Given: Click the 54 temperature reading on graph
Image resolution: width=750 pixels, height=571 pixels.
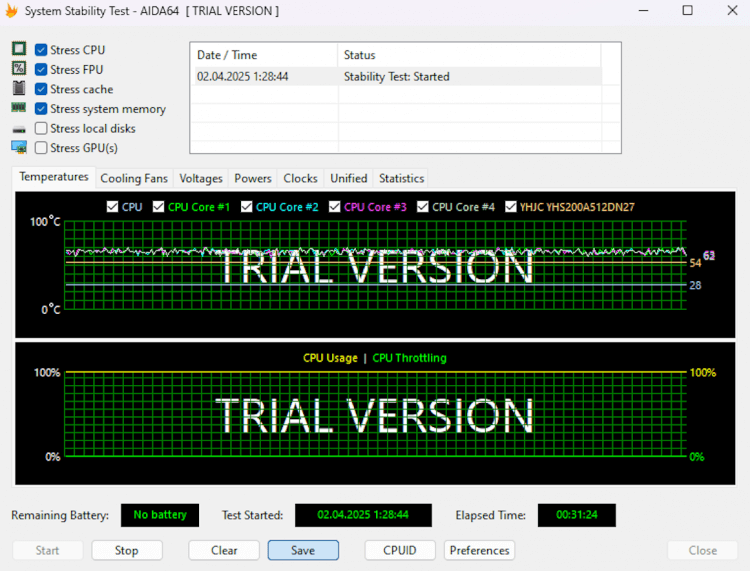Looking at the screenshot, I should pyautogui.click(x=695, y=263).
